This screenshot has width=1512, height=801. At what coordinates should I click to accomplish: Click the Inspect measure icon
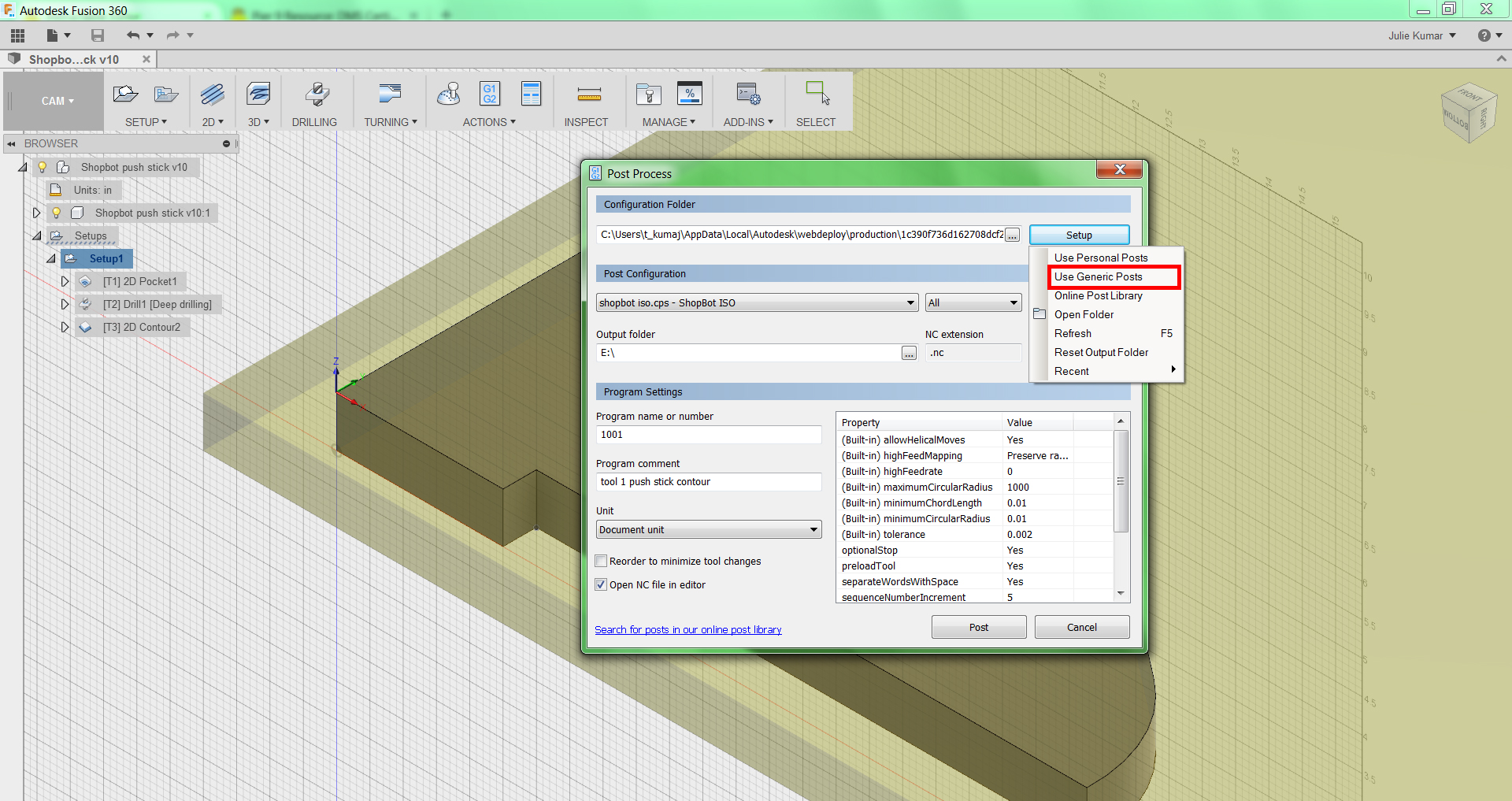(x=589, y=96)
